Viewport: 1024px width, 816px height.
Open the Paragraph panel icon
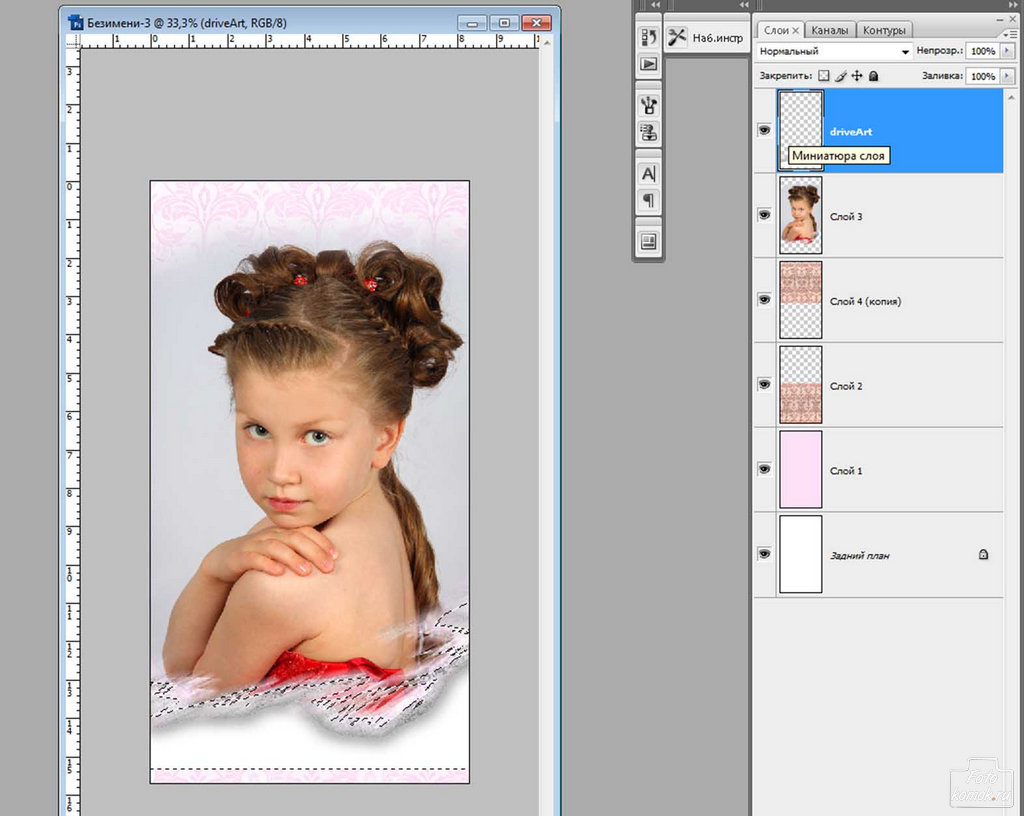pos(648,200)
